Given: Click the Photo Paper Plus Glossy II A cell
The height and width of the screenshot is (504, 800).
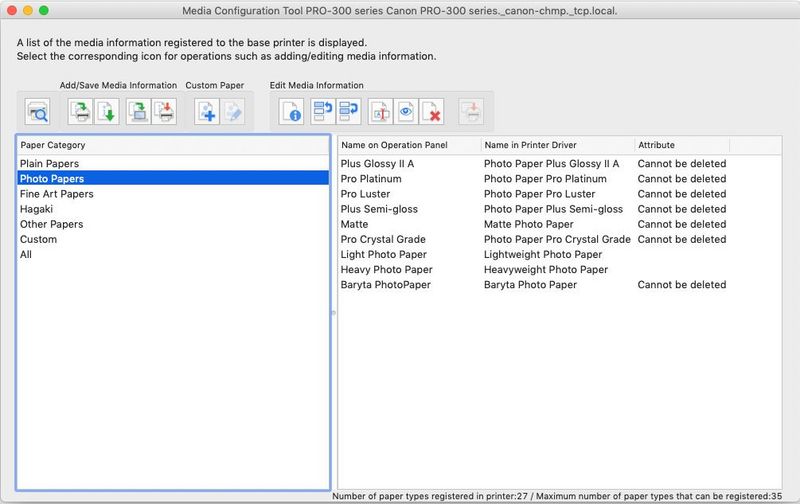Looking at the screenshot, I should [x=552, y=164].
